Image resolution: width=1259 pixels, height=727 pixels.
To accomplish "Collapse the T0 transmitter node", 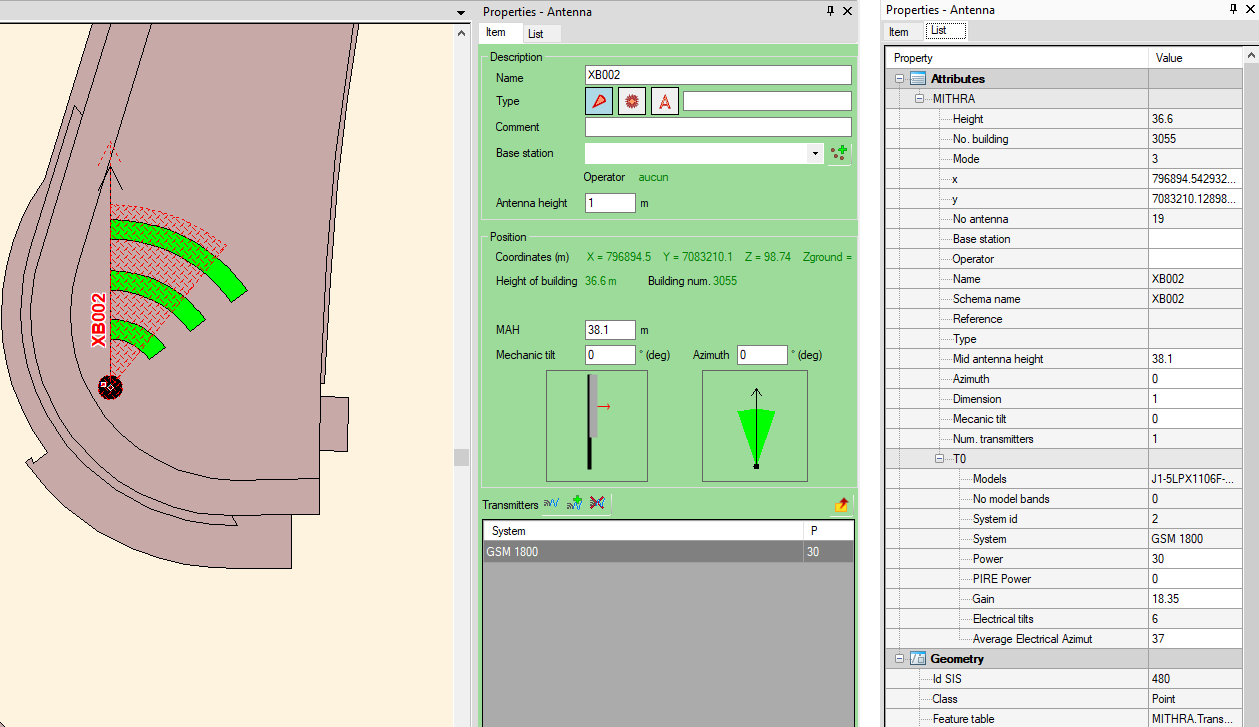I will tap(939, 459).
